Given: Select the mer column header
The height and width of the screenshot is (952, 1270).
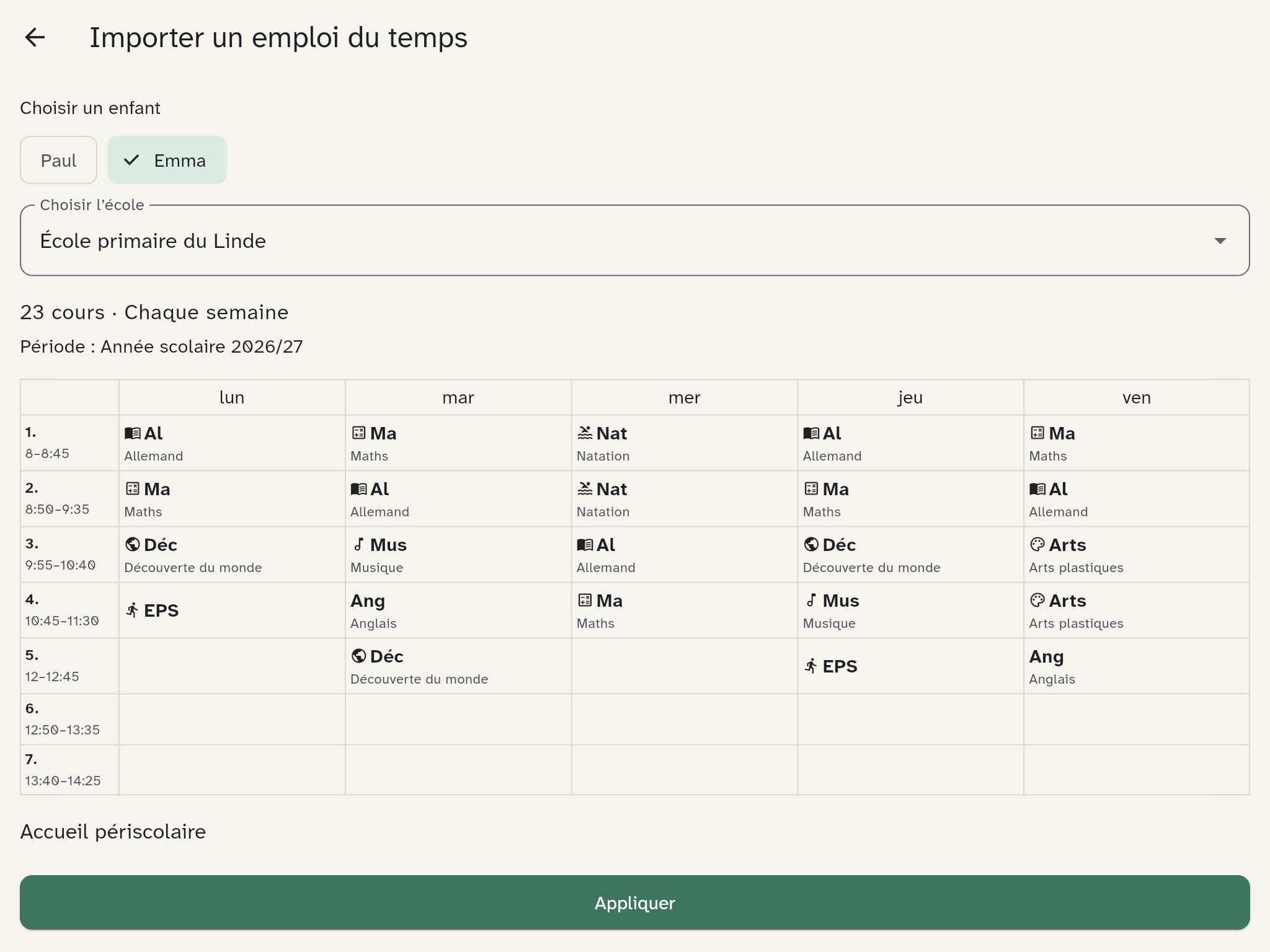Looking at the screenshot, I should point(685,397).
